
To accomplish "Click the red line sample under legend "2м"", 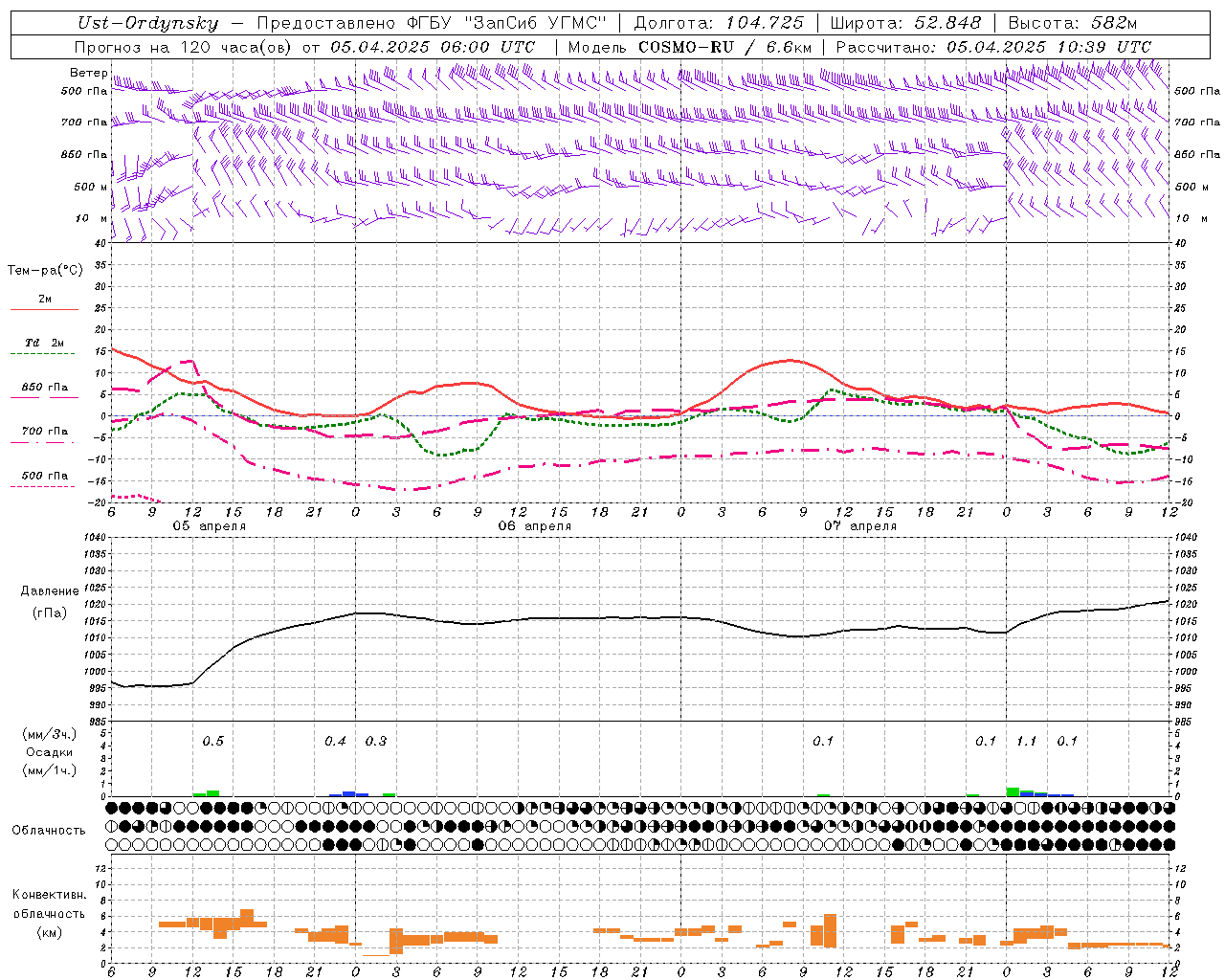I will 45,309.
